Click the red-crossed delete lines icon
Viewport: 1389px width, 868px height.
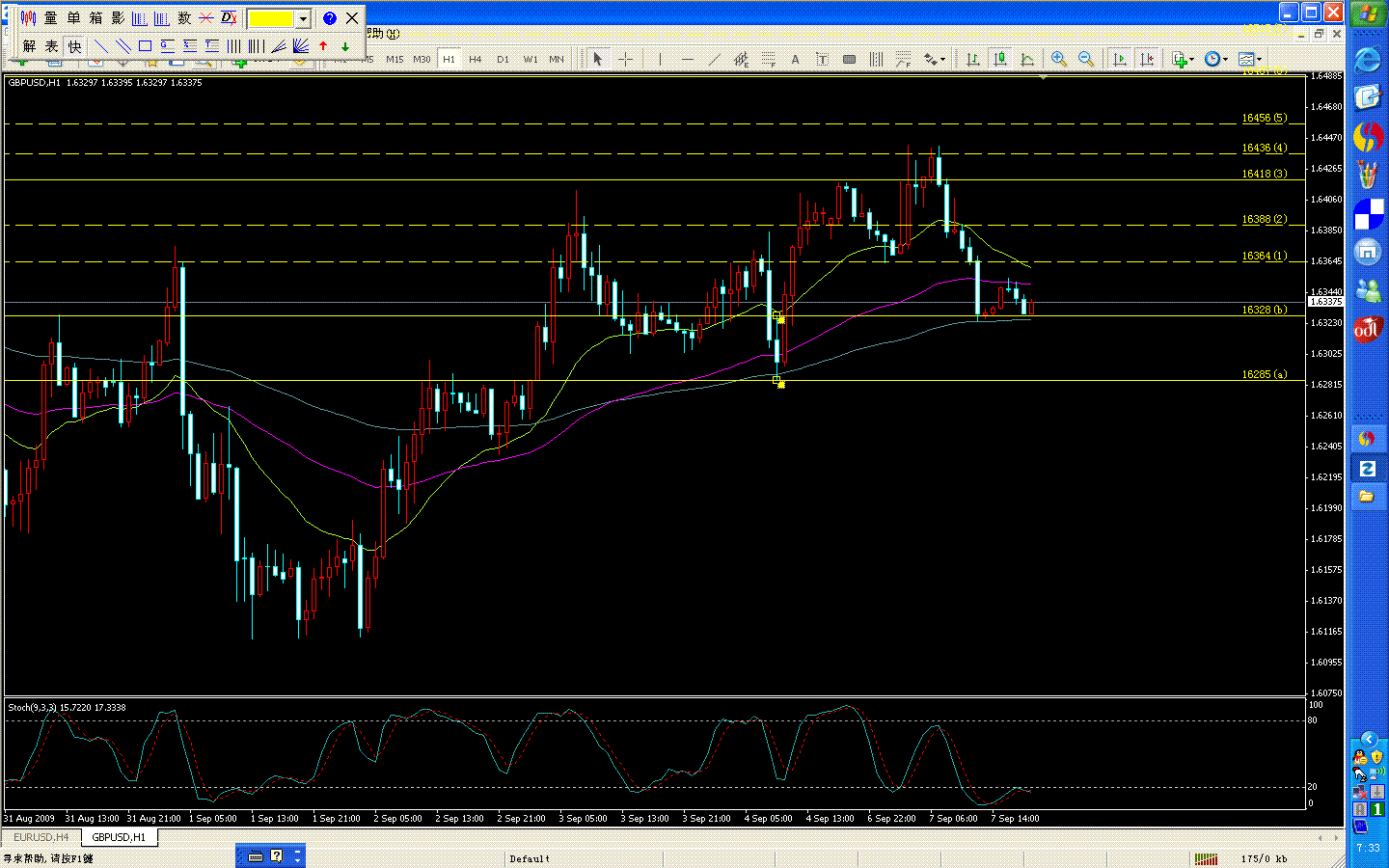tap(206, 18)
